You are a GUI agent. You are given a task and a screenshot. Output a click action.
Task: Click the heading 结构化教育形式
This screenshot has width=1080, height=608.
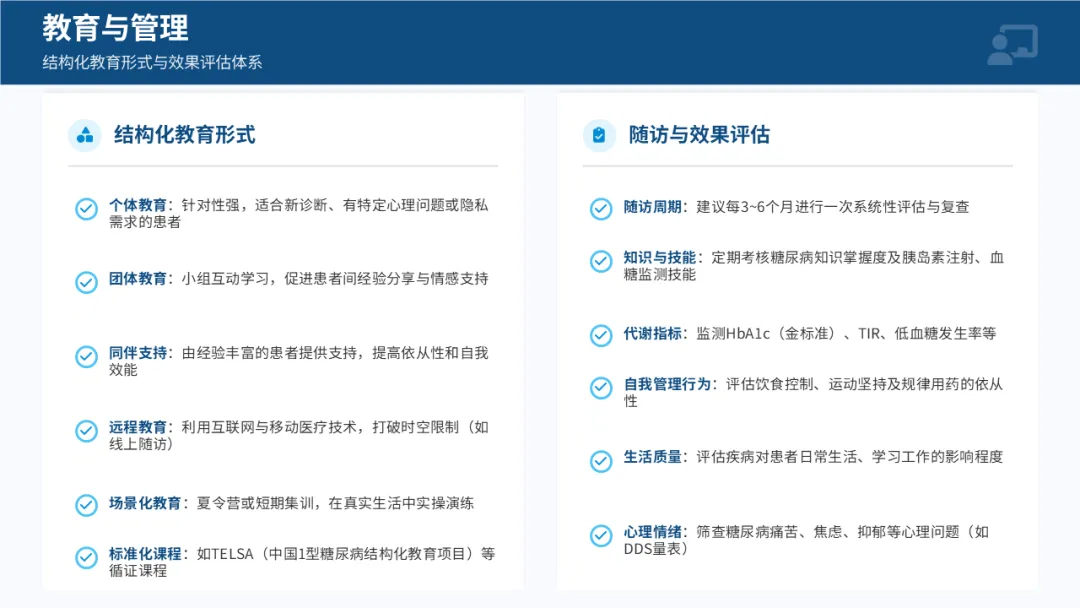pyautogui.click(x=185, y=135)
